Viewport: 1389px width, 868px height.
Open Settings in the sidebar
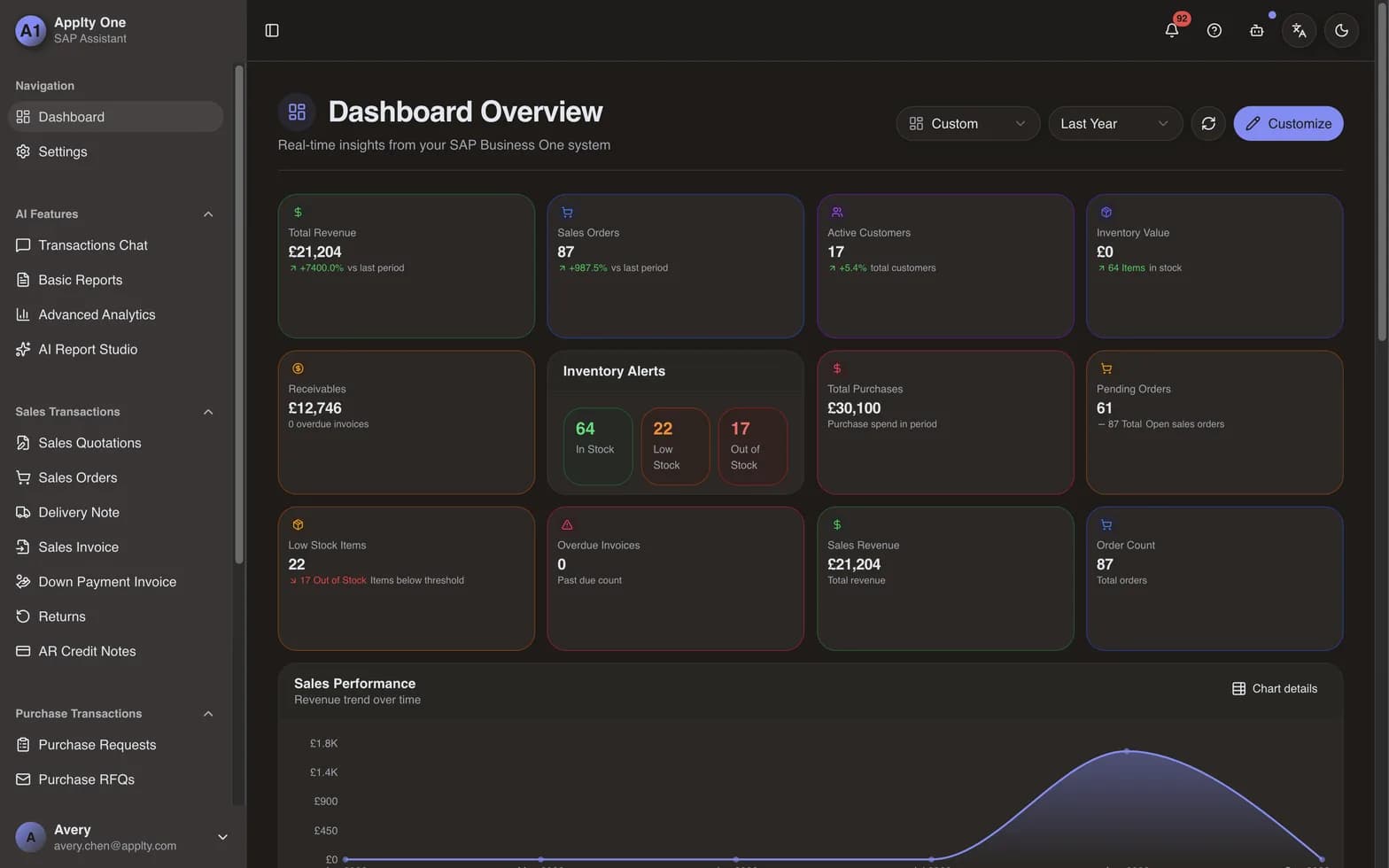pos(115,151)
